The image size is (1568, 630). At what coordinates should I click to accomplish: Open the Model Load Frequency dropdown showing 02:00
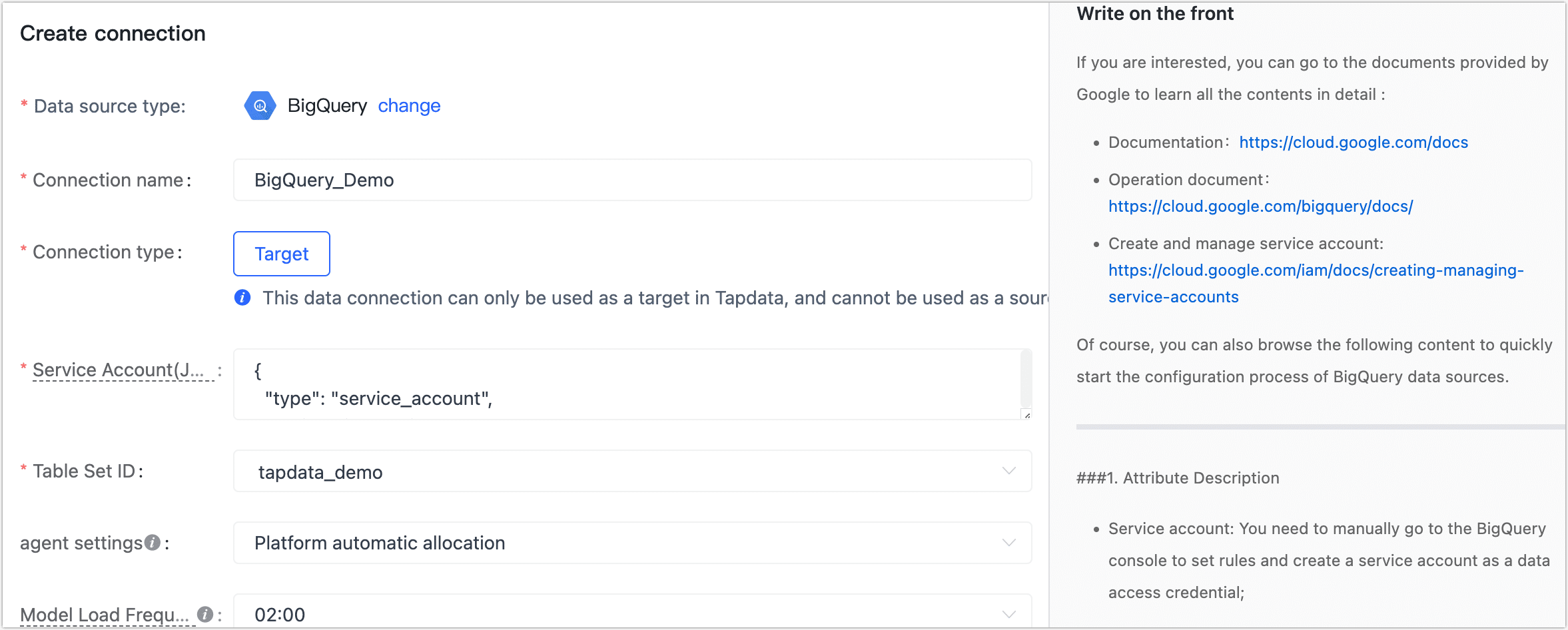(x=1008, y=613)
